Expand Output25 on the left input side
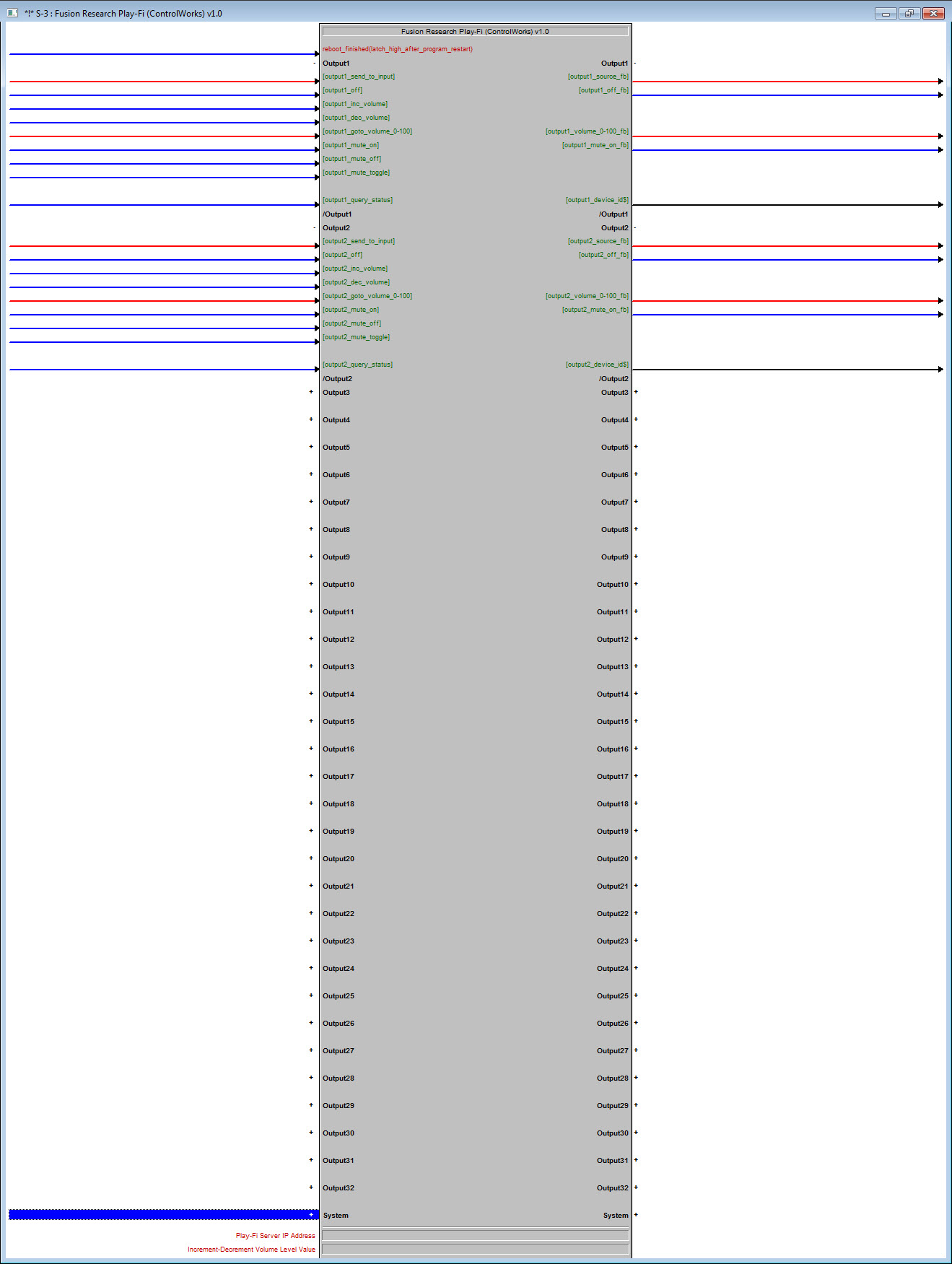Image resolution: width=952 pixels, height=1264 pixels. 311,995
